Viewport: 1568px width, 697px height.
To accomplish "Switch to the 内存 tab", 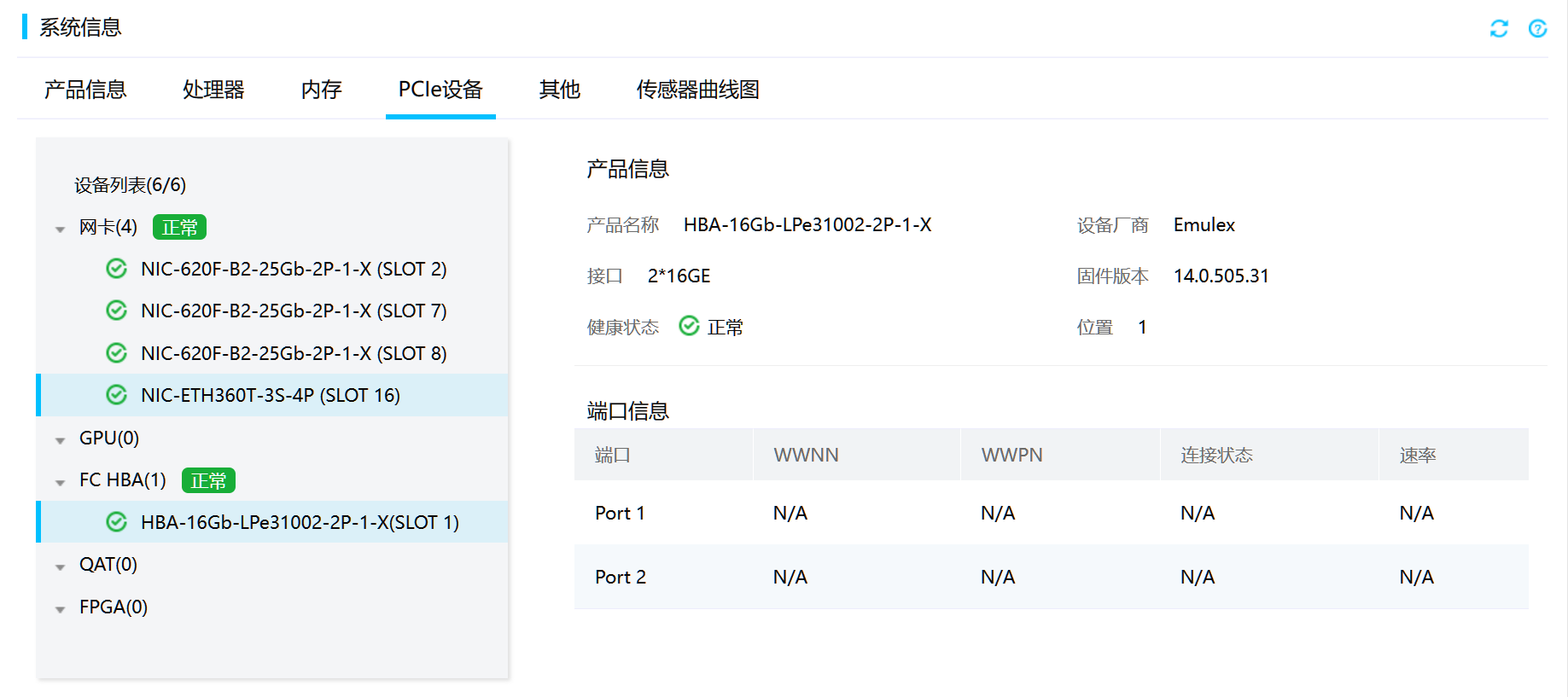I will tap(321, 90).
